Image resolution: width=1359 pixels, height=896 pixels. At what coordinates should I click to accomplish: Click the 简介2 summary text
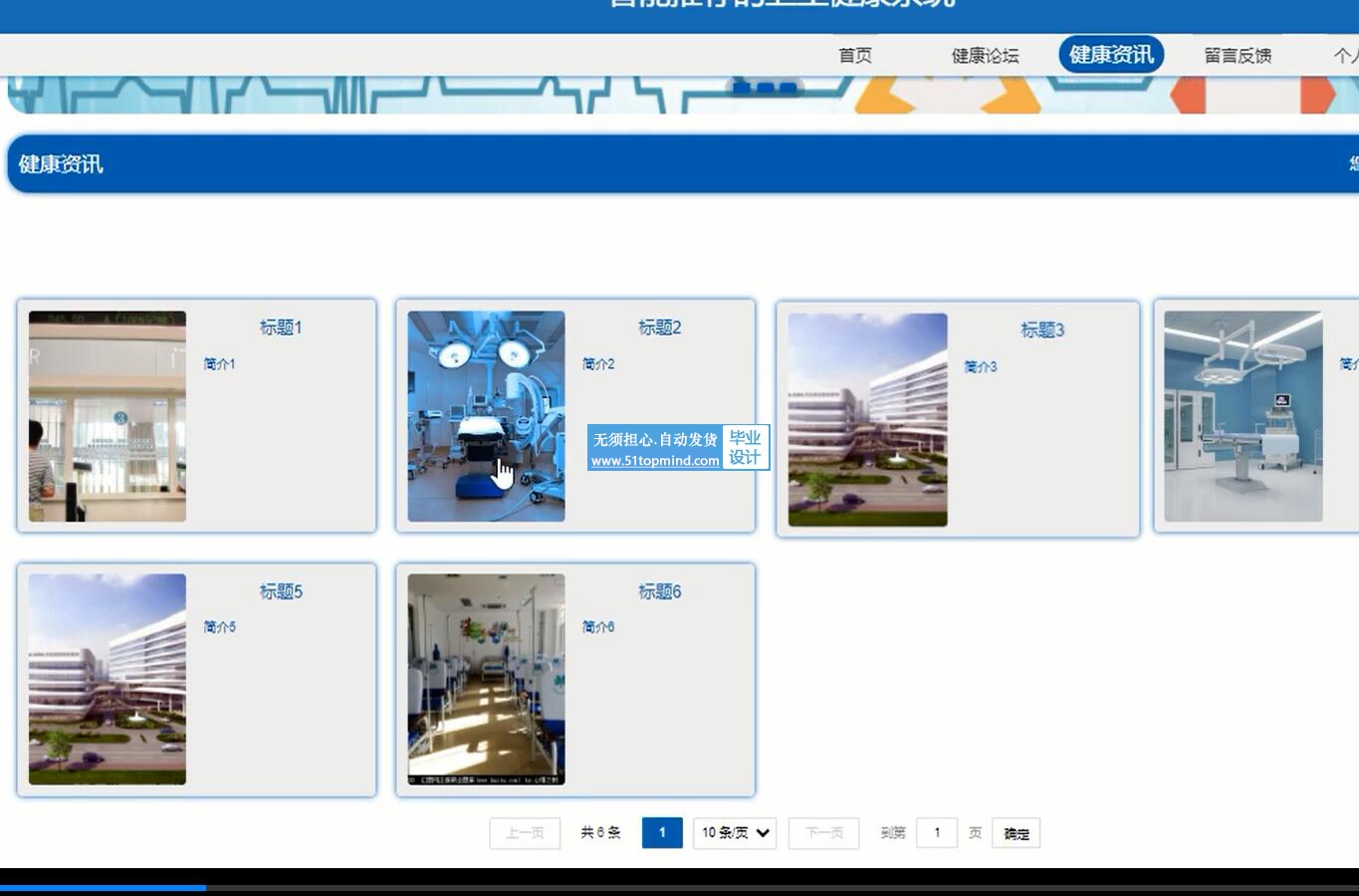pyautogui.click(x=598, y=364)
